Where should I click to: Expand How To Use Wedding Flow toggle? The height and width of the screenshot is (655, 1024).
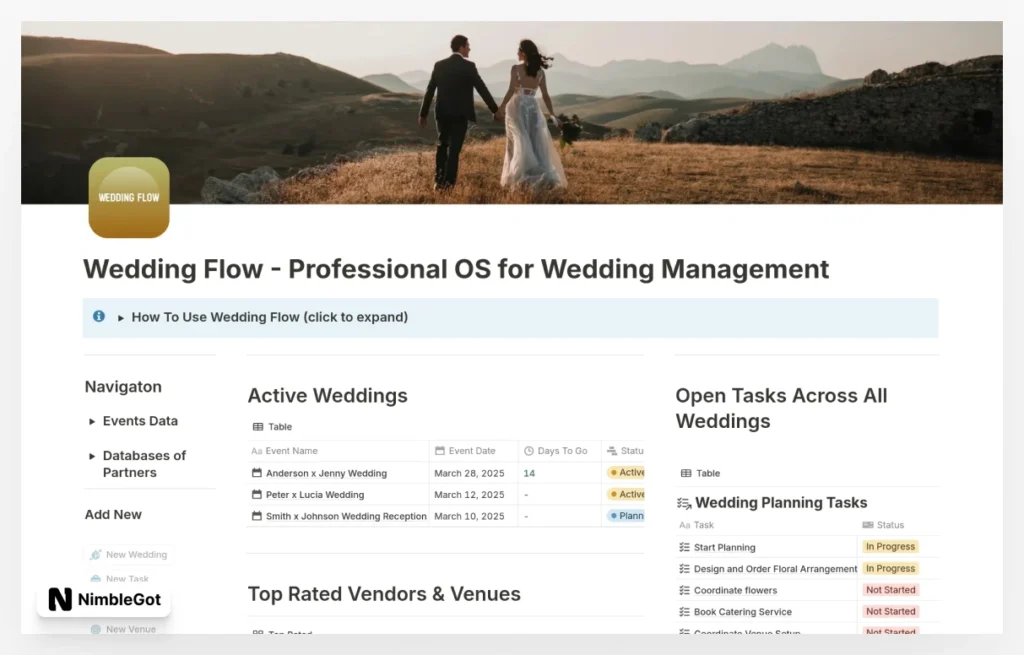pyautogui.click(x=121, y=318)
